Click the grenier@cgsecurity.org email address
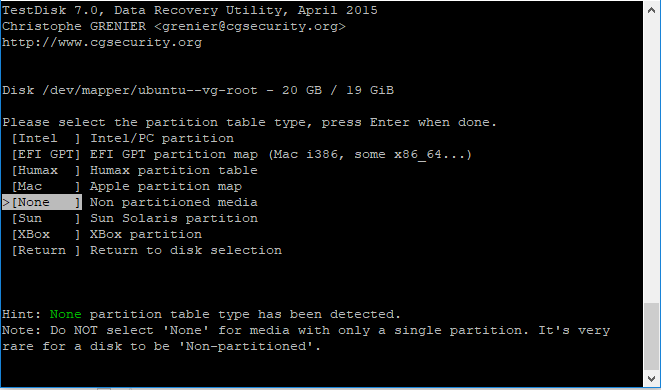The height and width of the screenshot is (390, 661). (250, 26)
